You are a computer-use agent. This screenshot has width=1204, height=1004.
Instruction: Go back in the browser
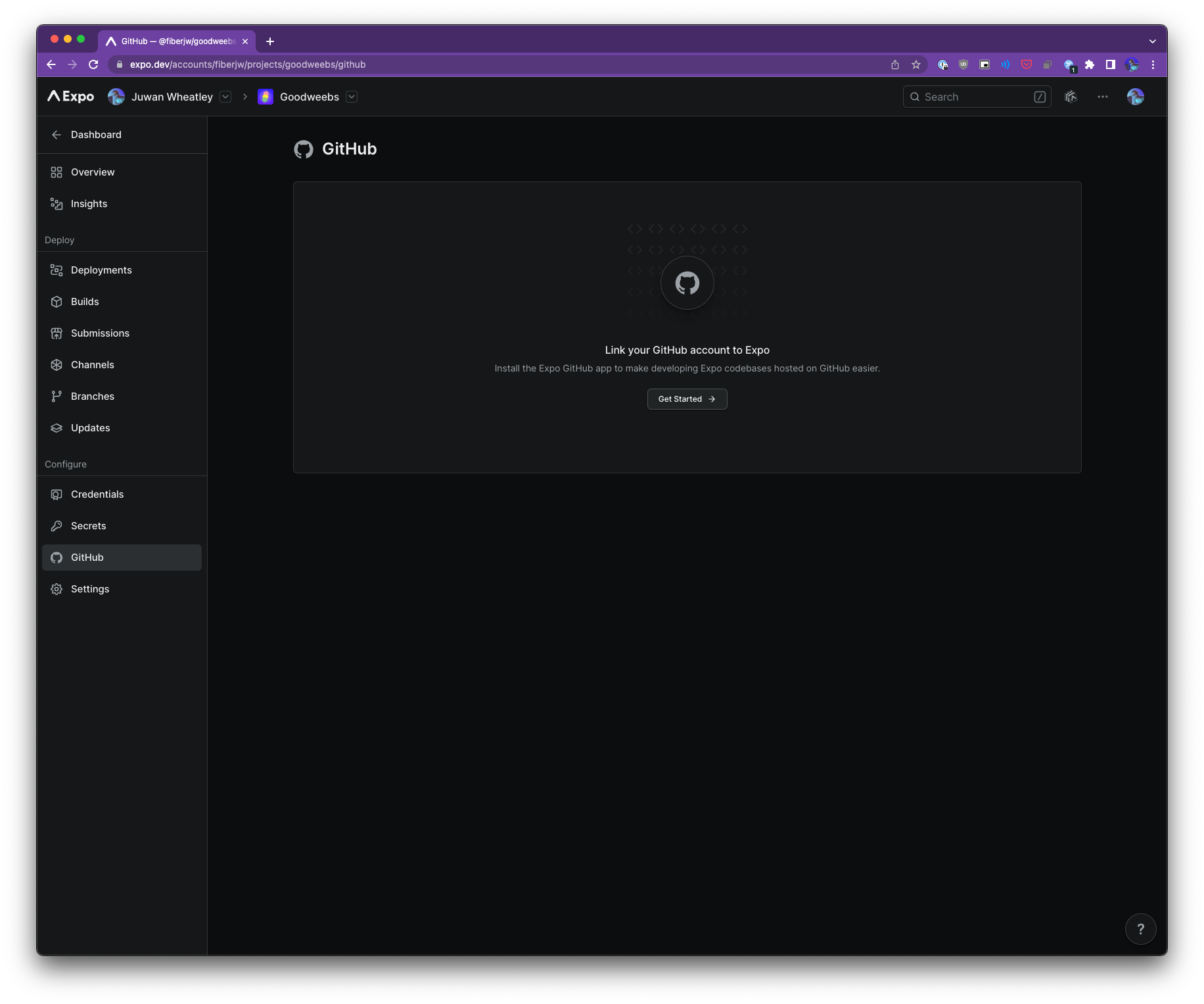51,64
